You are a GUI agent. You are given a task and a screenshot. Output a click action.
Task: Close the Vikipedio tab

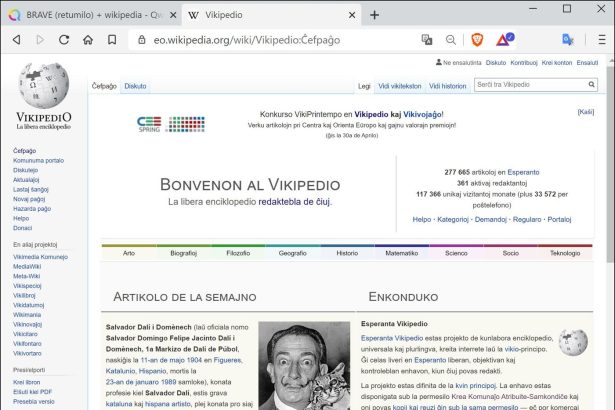(x=352, y=15)
